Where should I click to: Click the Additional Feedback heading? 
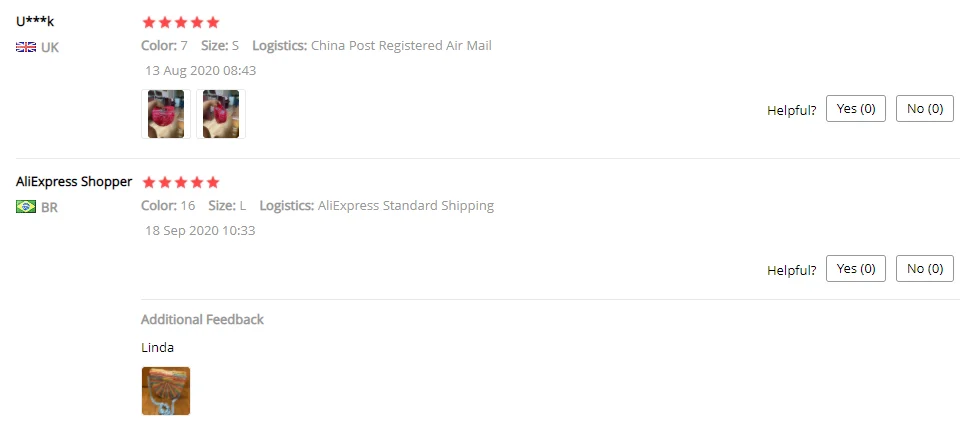pyautogui.click(x=202, y=320)
